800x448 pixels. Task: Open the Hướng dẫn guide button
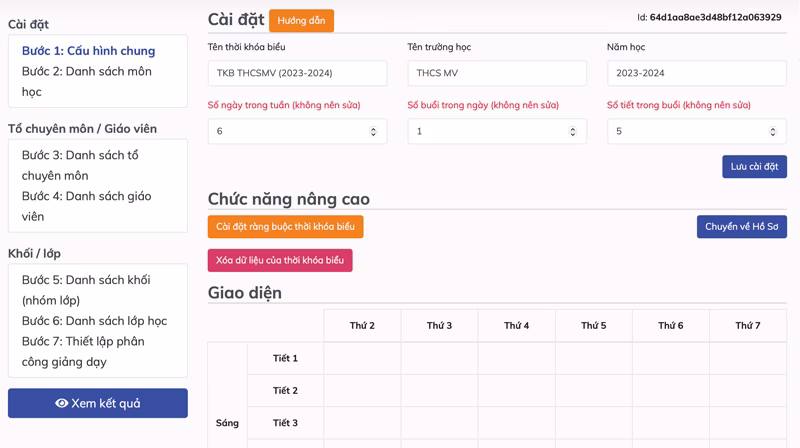301,20
